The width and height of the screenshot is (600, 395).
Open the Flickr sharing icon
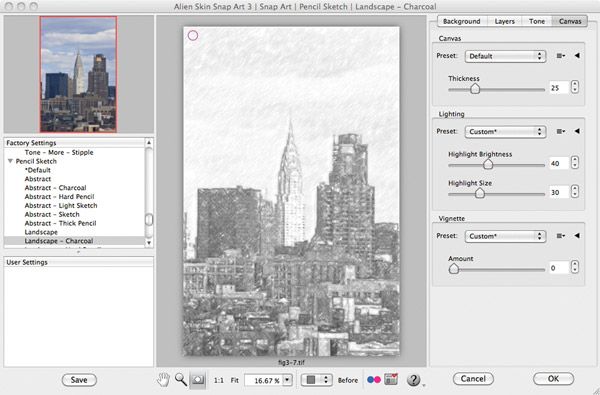click(x=374, y=379)
